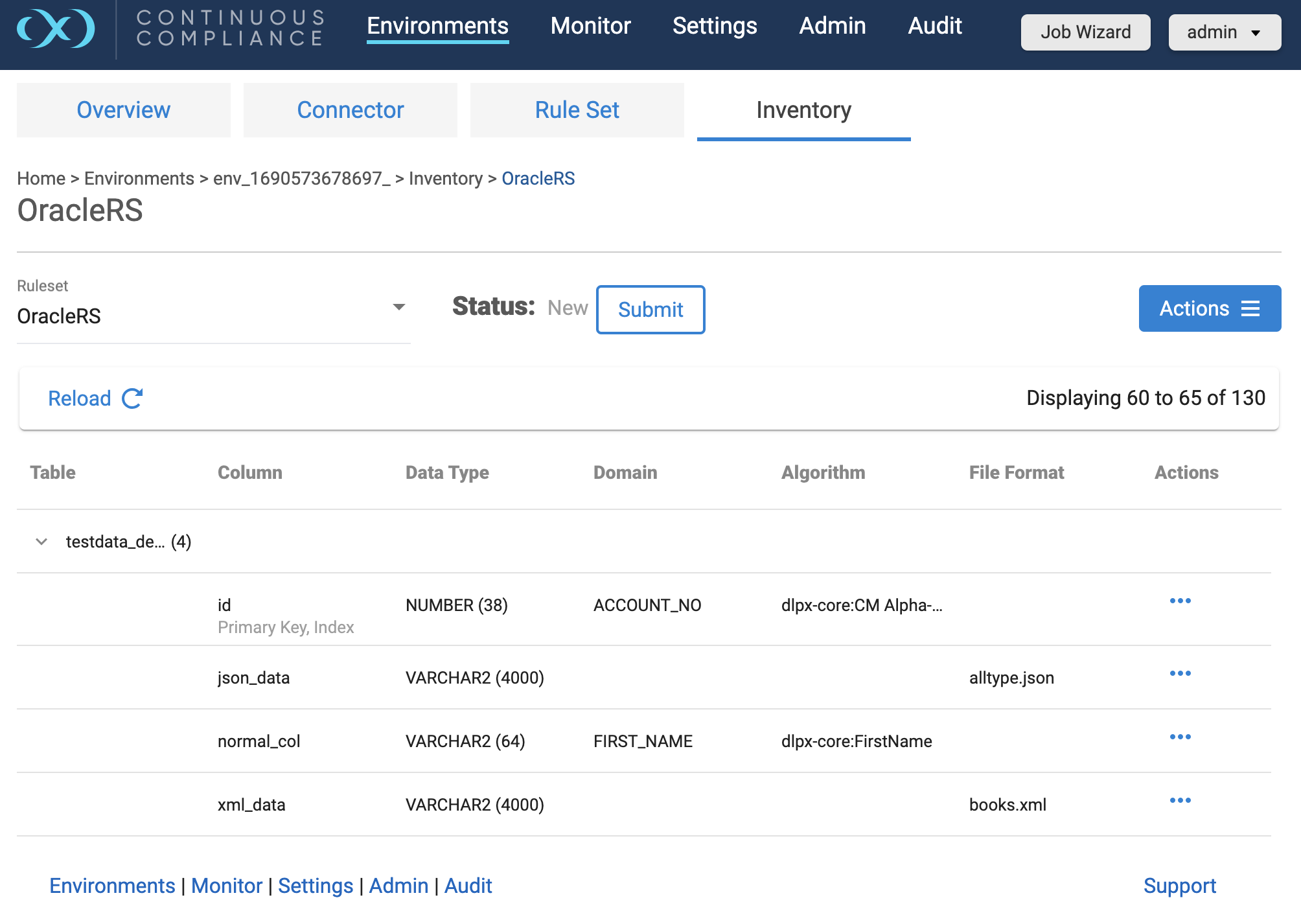
Task: Click the Reload refresh arrow icon
Action: pos(132,398)
